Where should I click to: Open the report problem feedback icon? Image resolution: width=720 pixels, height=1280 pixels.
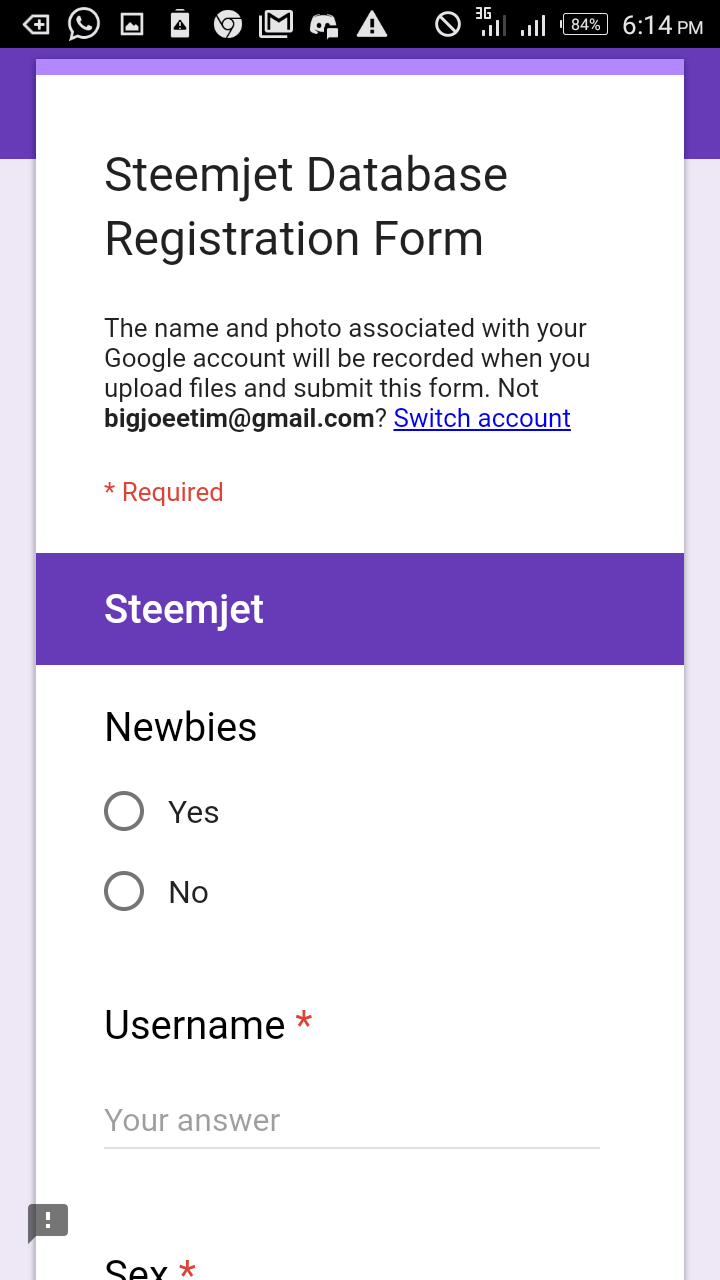tap(48, 1221)
